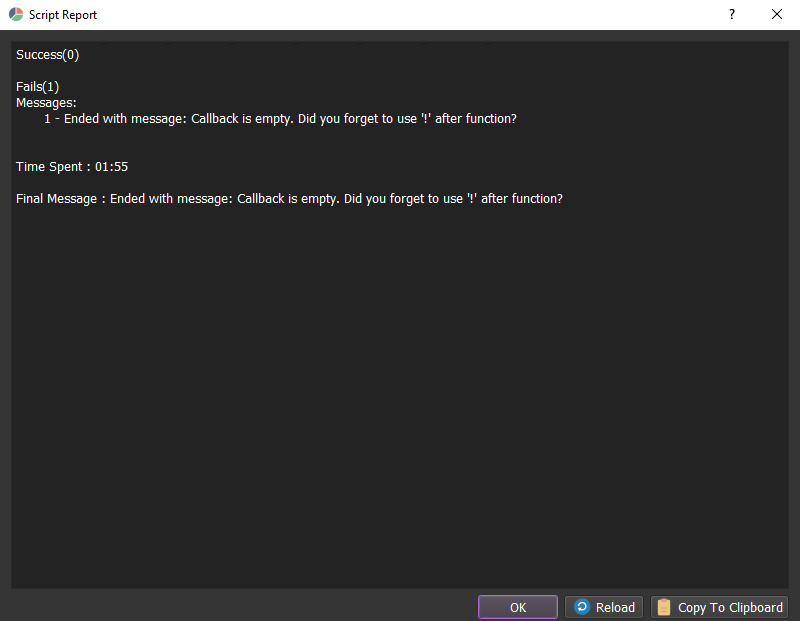The width and height of the screenshot is (800, 621).
Task: Click the blue circular arrow Reload icon
Action: (582, 607)
